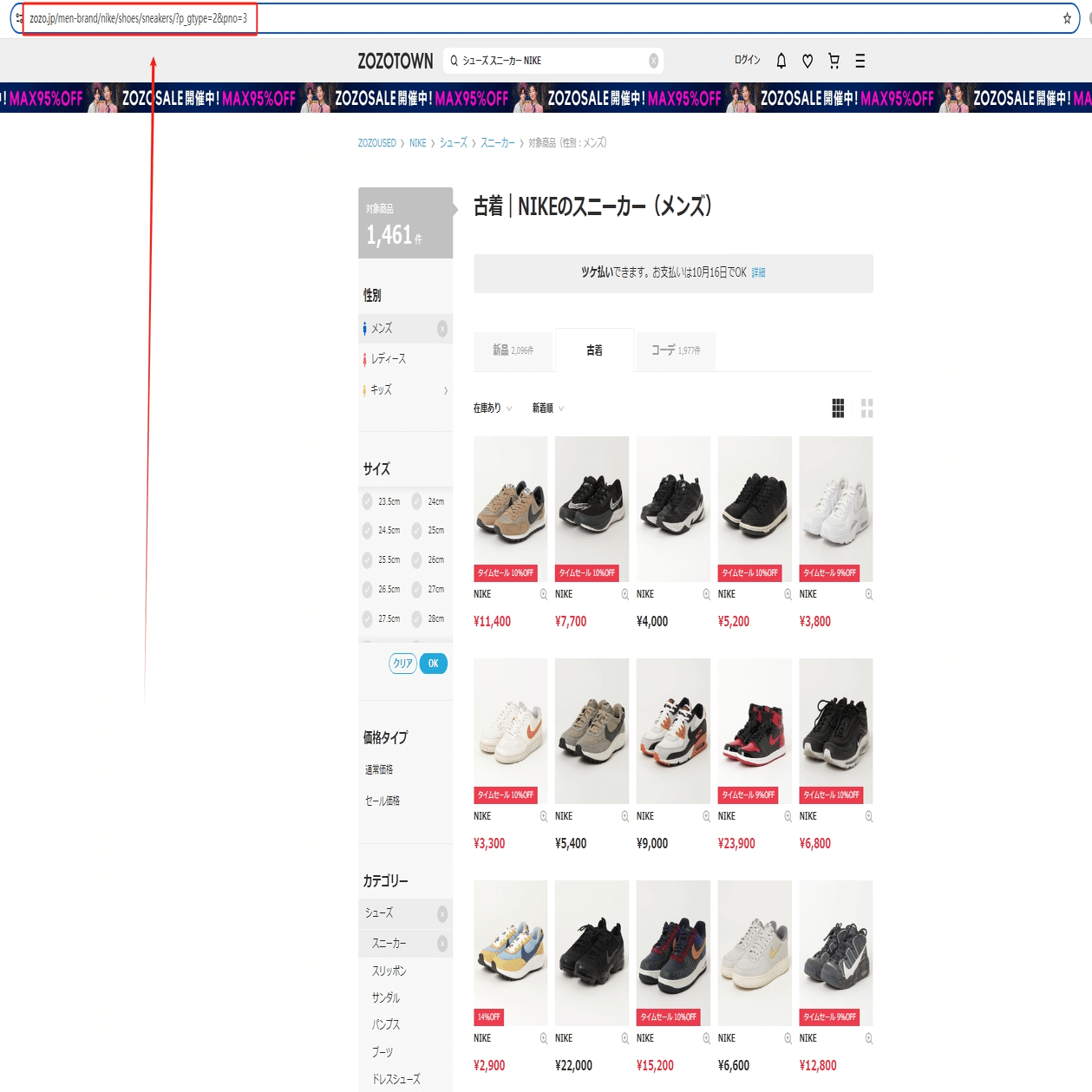
Task: Select the スリッポン category
Action: click(389, 971)
